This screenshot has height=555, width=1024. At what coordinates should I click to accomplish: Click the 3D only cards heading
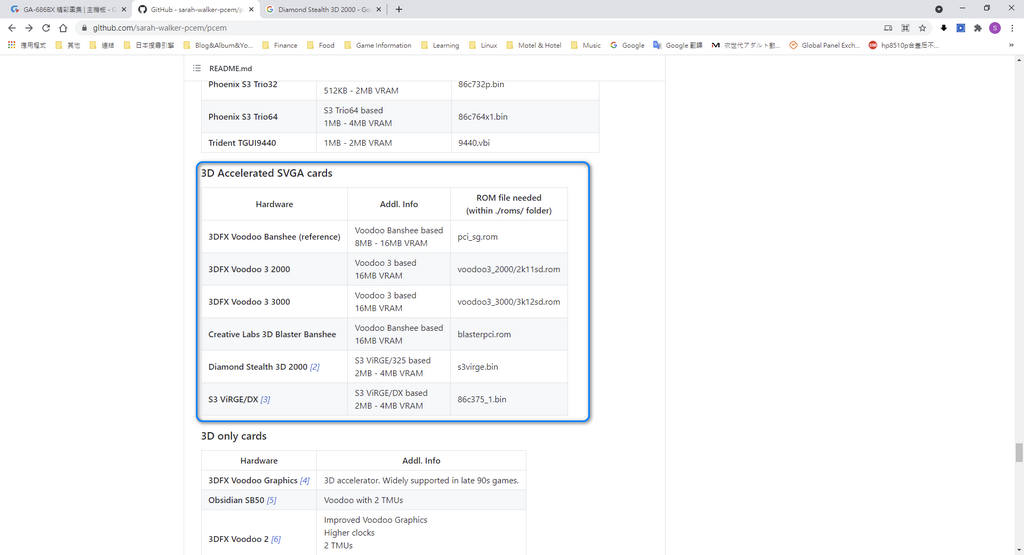tap(234, 436)
